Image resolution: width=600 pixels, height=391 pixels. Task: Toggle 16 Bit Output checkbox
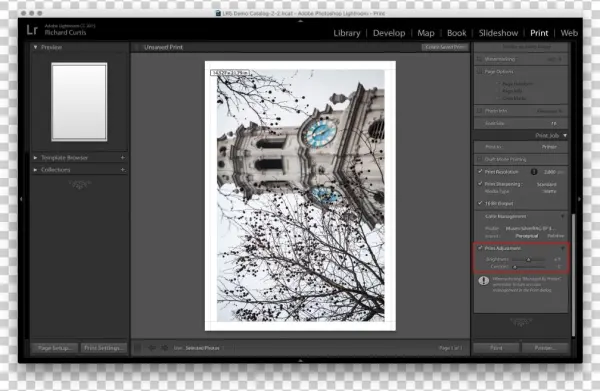click(480, 204)
